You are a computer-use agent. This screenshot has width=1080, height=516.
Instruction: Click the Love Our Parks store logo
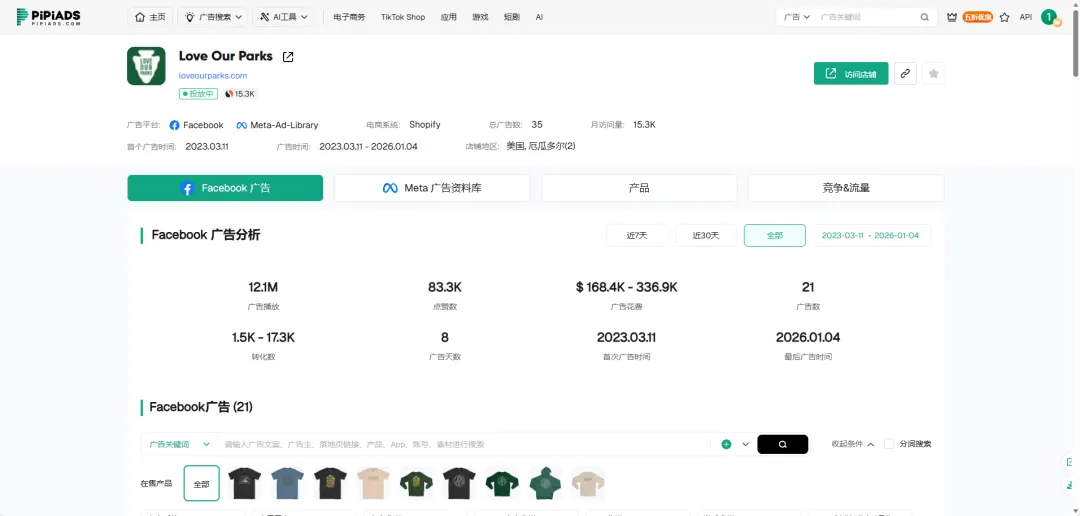pyautogui.click(x=146, y=66)
